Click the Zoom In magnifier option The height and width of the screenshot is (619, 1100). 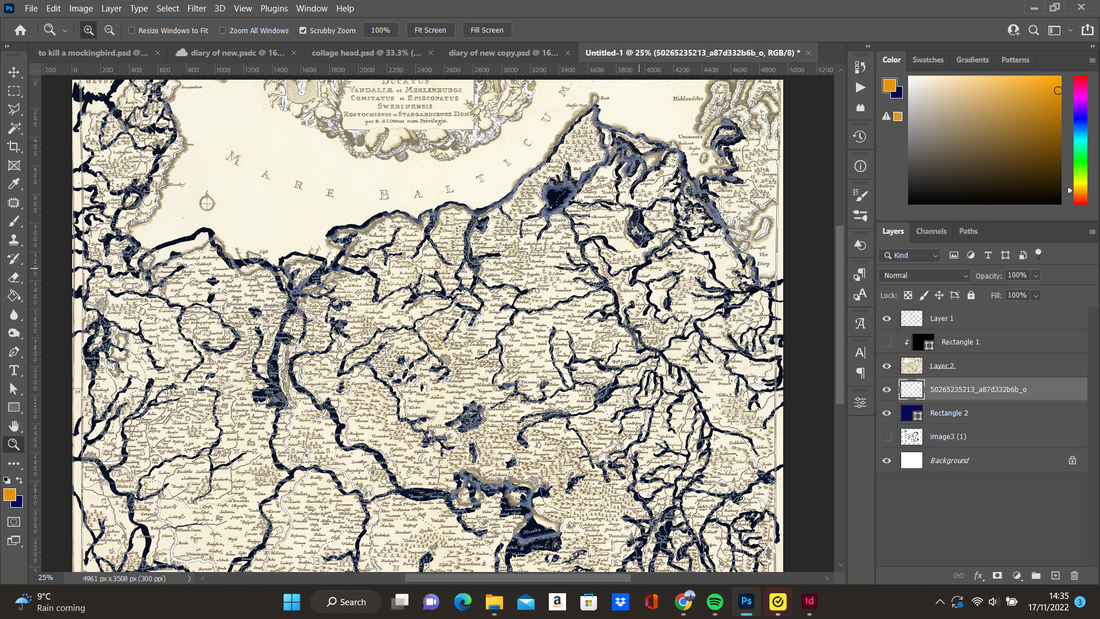tap(88, 30)
